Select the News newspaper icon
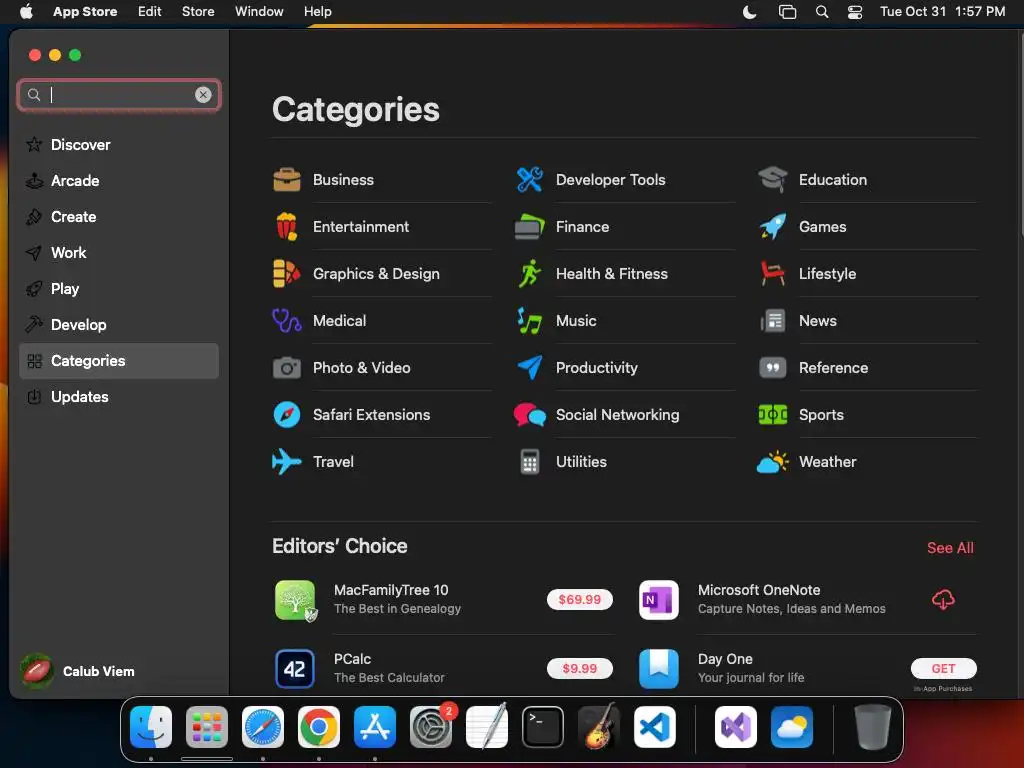 click(x=773, y=321)
